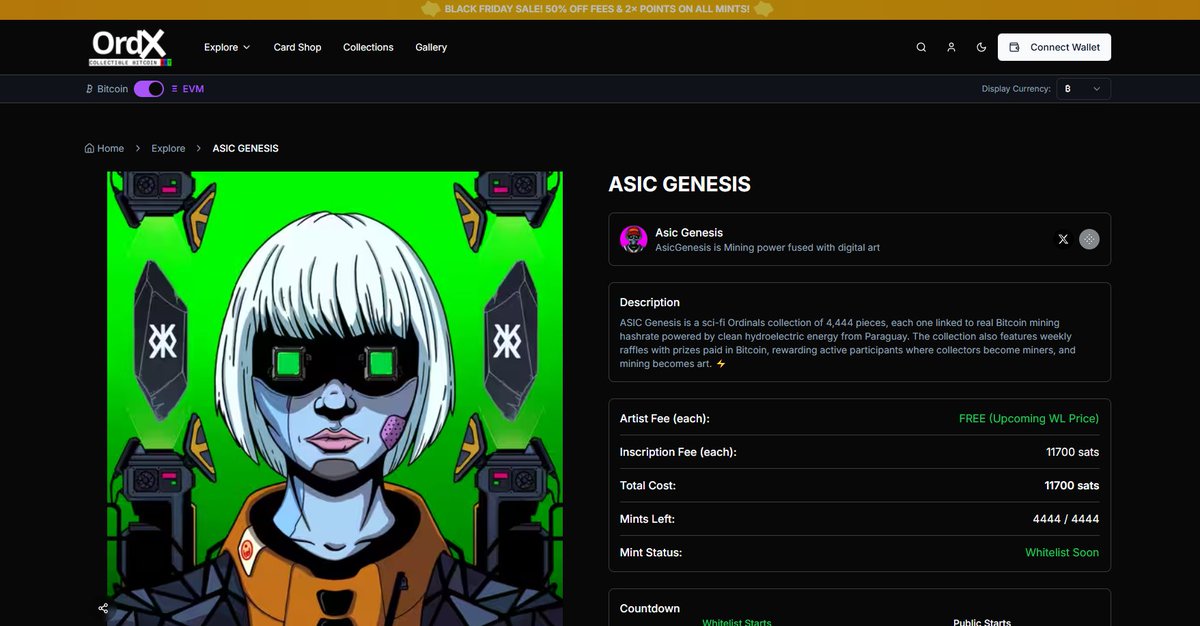
Task: Click the Description heading
Action: pos(649,302)
